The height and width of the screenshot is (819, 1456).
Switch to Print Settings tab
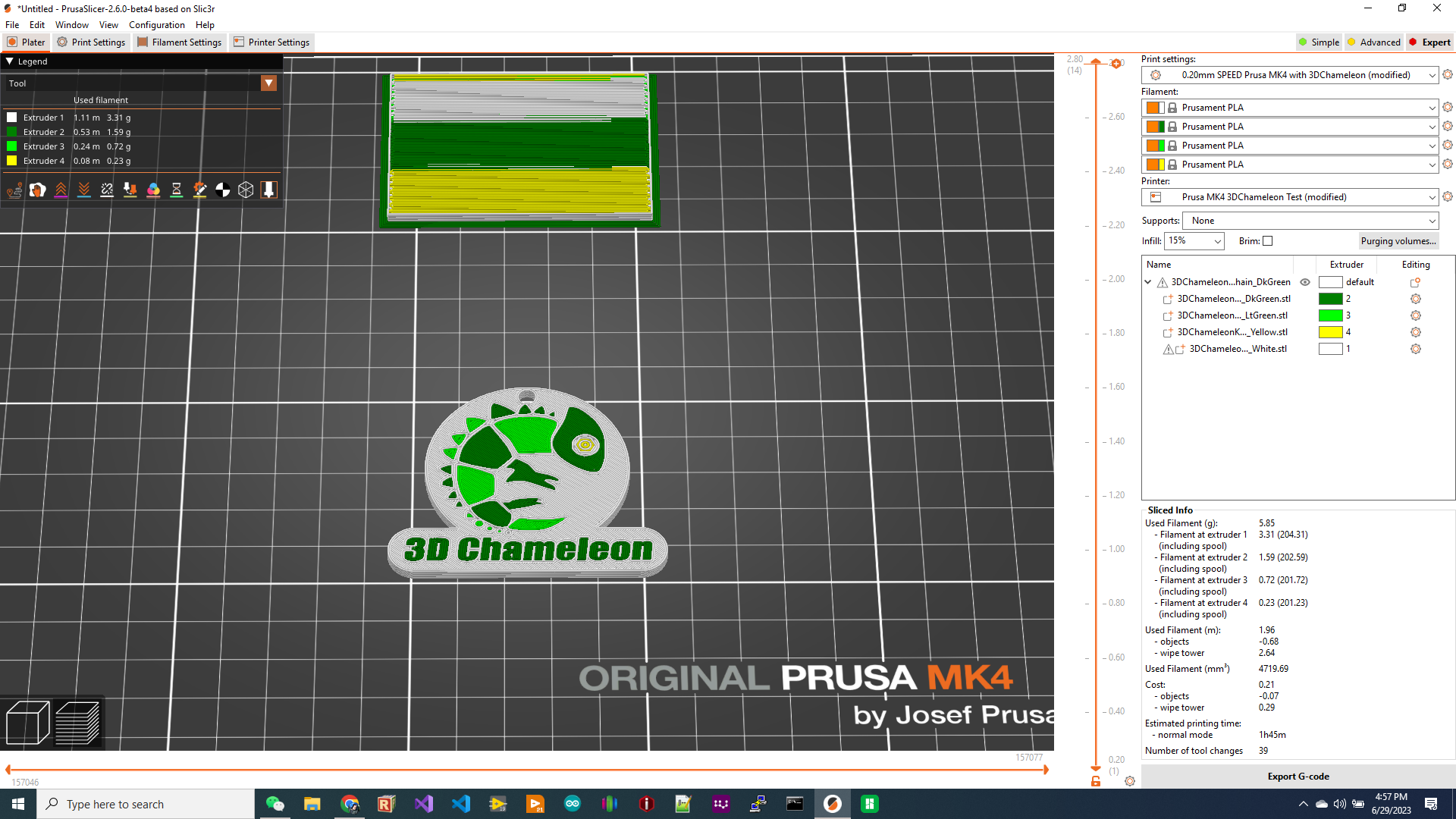(91, 42)
